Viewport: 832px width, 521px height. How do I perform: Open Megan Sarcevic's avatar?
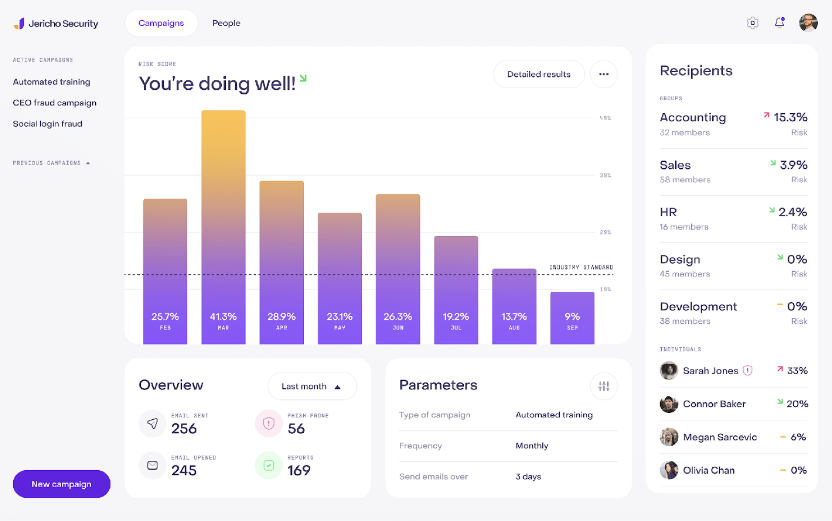tap(669, 437)
